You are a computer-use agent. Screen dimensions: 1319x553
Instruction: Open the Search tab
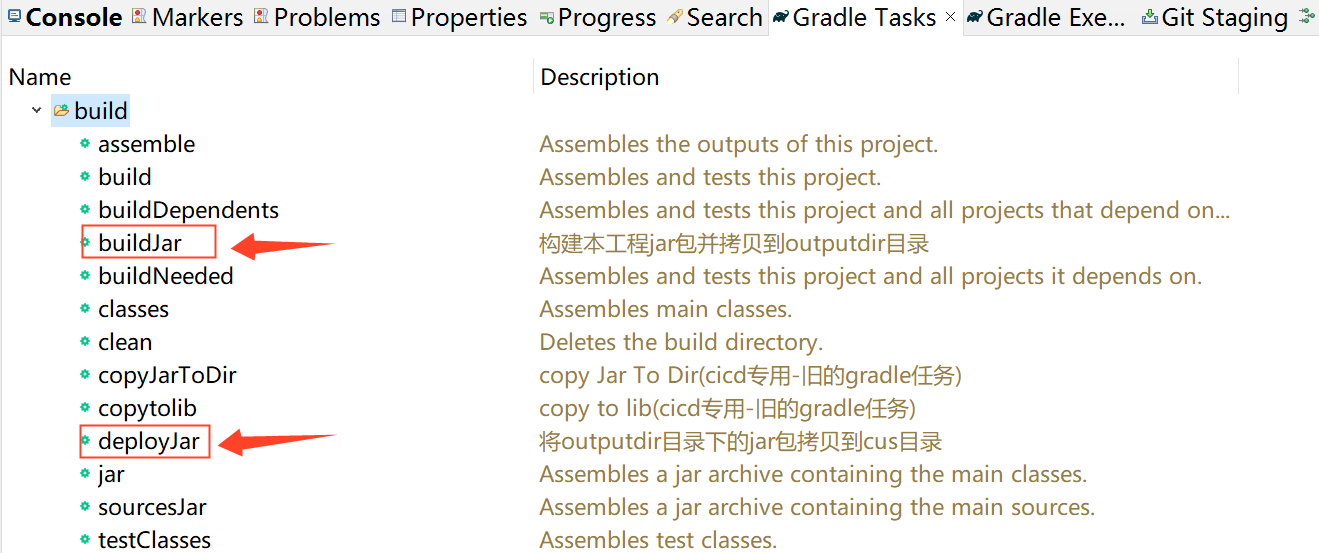point(724,17)
